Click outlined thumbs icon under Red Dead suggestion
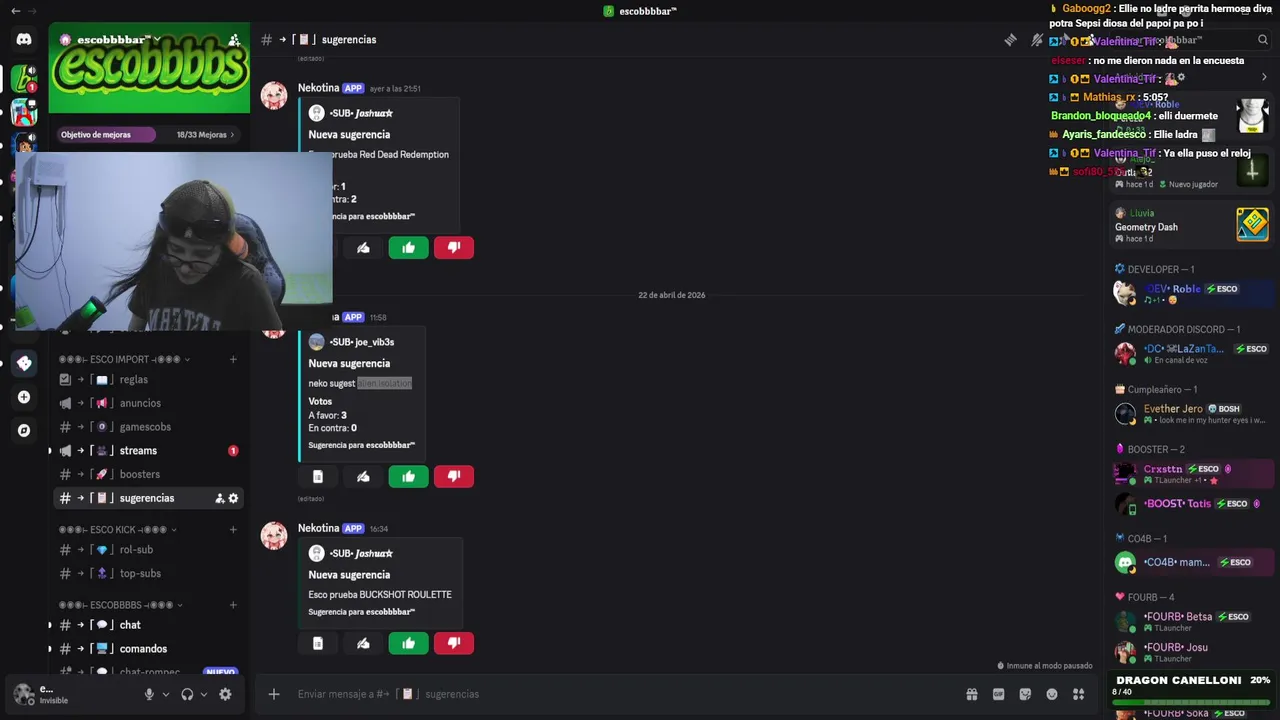 pyautogui.click(x=363, y=248)
